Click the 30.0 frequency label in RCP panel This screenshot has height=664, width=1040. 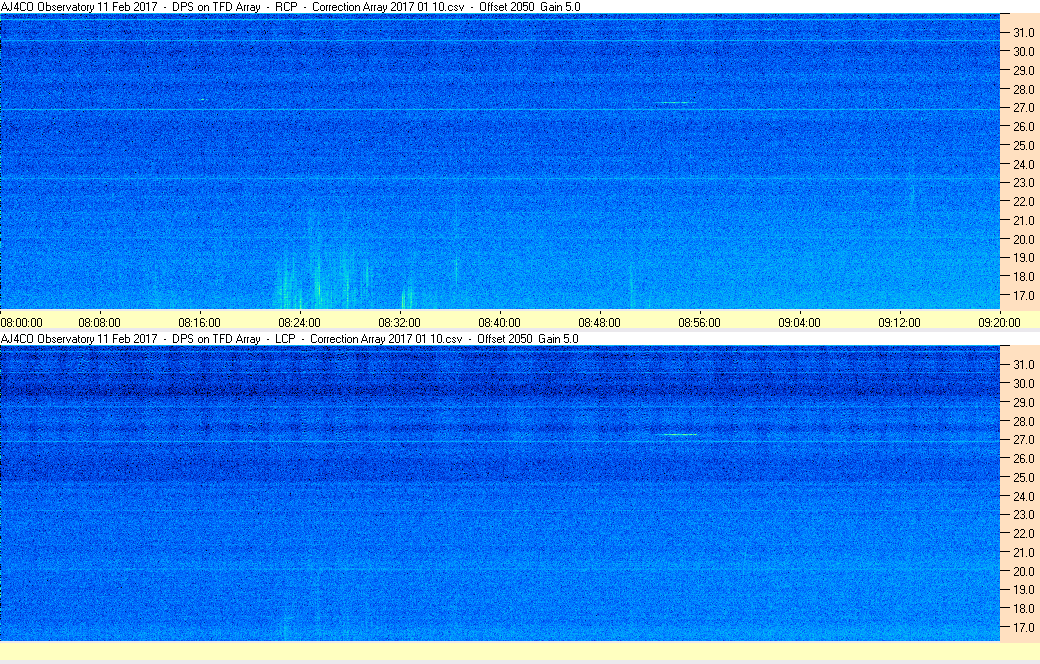[x=1023, y=51]
